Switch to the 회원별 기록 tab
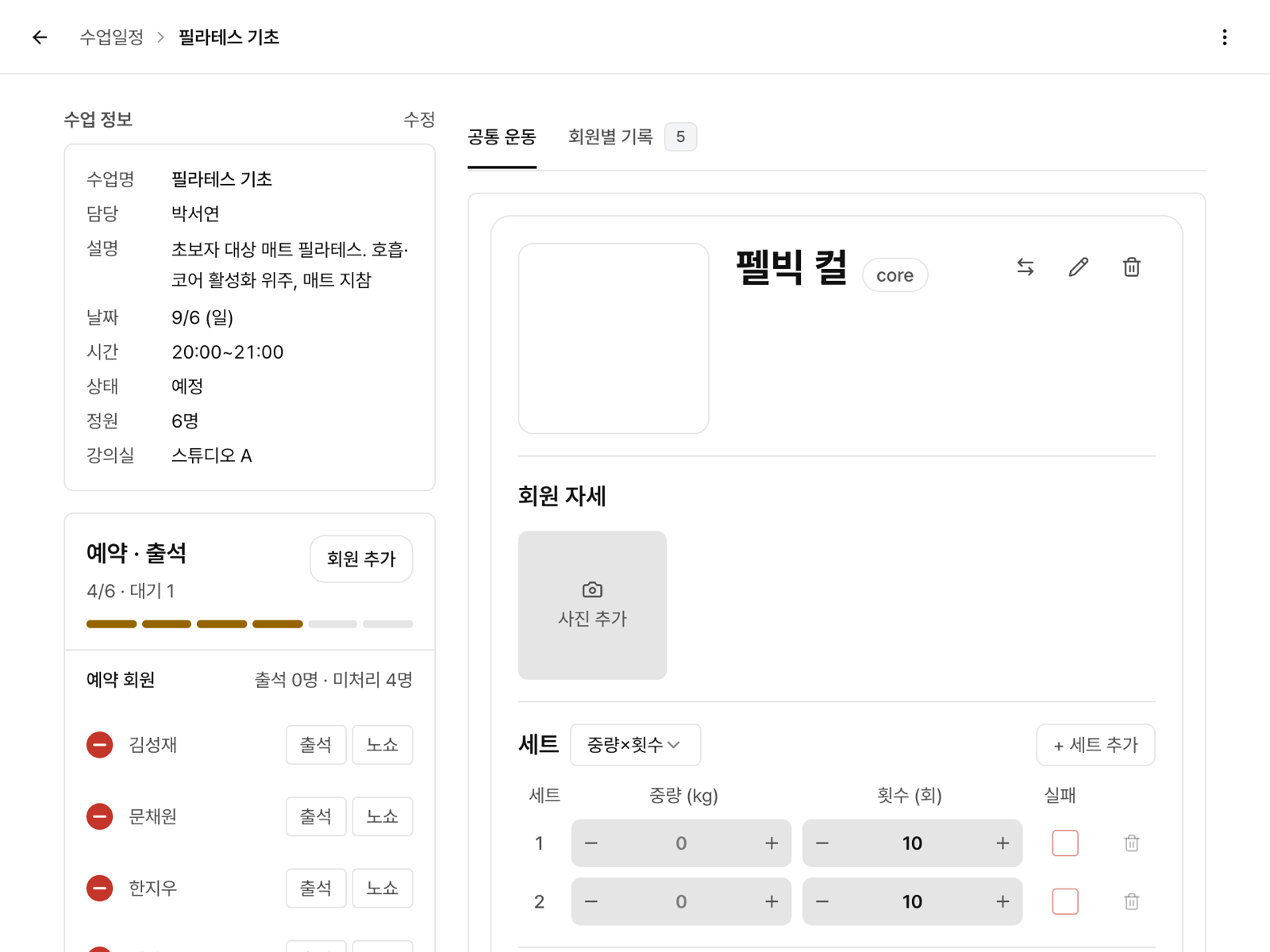 click(x=632, y=137)
